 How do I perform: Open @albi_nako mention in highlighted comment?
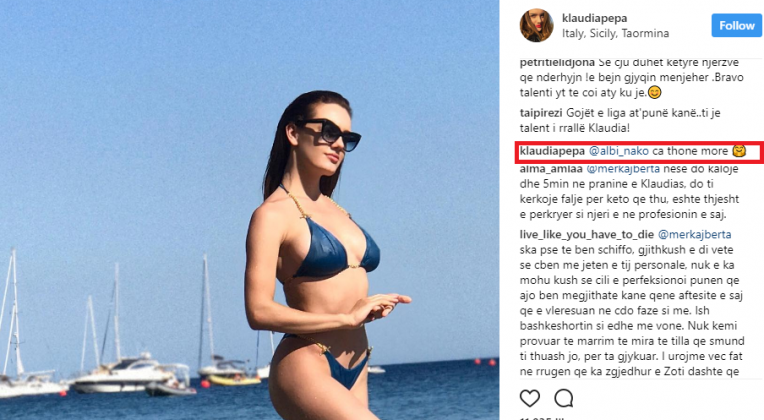click(x=619, y=151)
